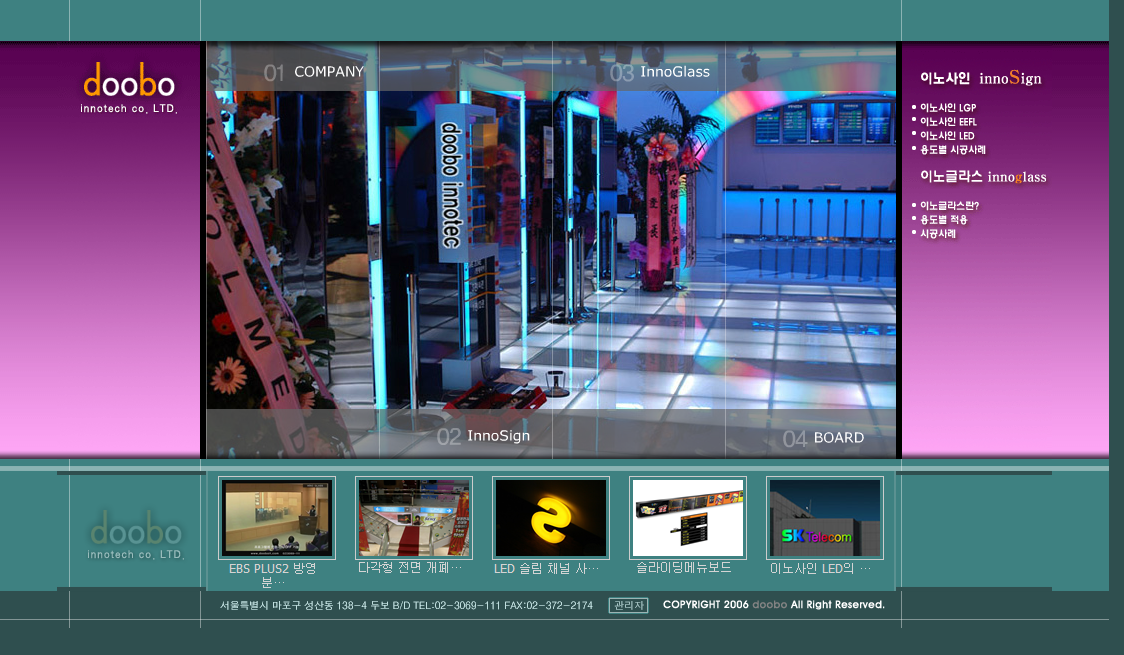Open the EBS PLUS2 broadcast thumbnail
This screenshot has width=1124, height=655.
pyautogui.click(x=277, y=518)
